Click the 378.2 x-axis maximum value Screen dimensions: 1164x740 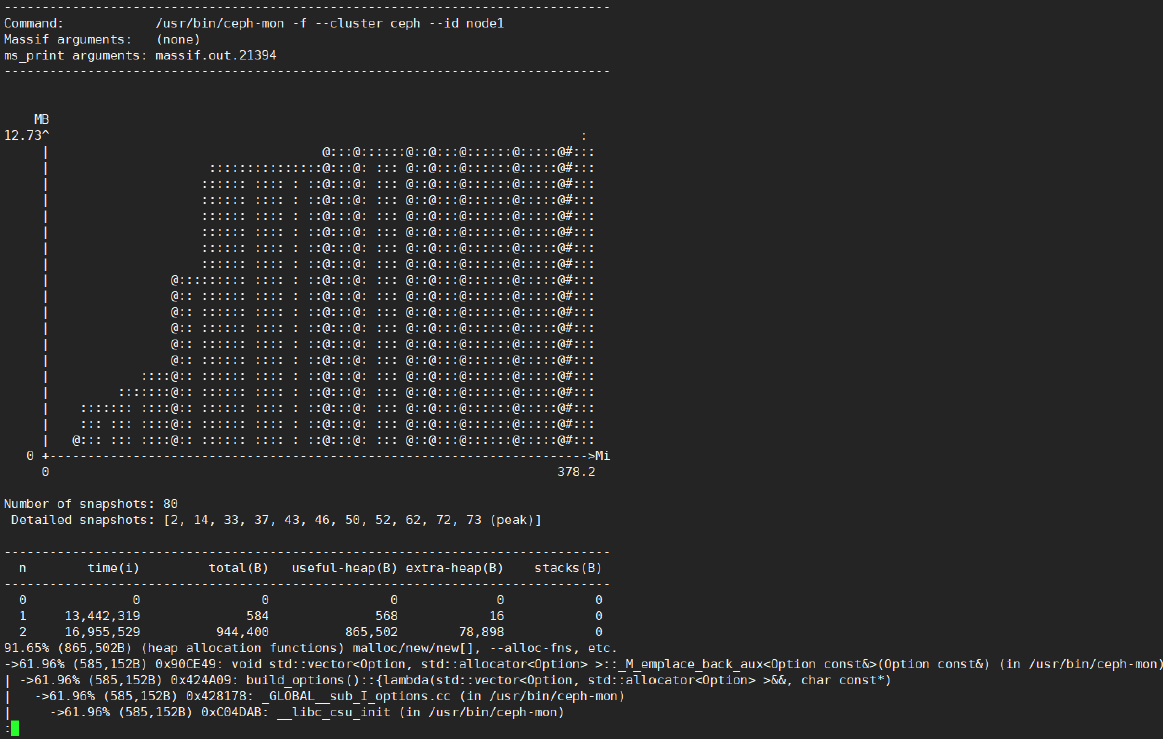(577, 472)
